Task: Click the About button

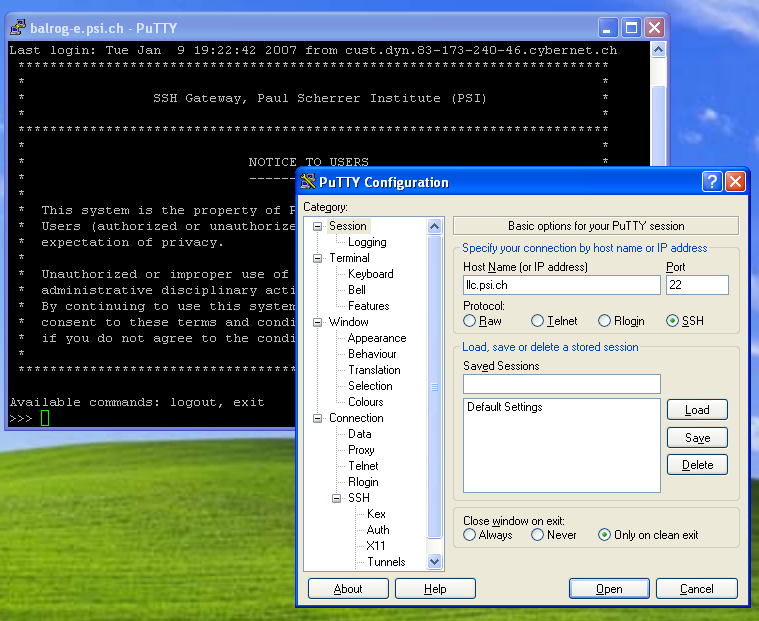Action: [x=348, y=589]
